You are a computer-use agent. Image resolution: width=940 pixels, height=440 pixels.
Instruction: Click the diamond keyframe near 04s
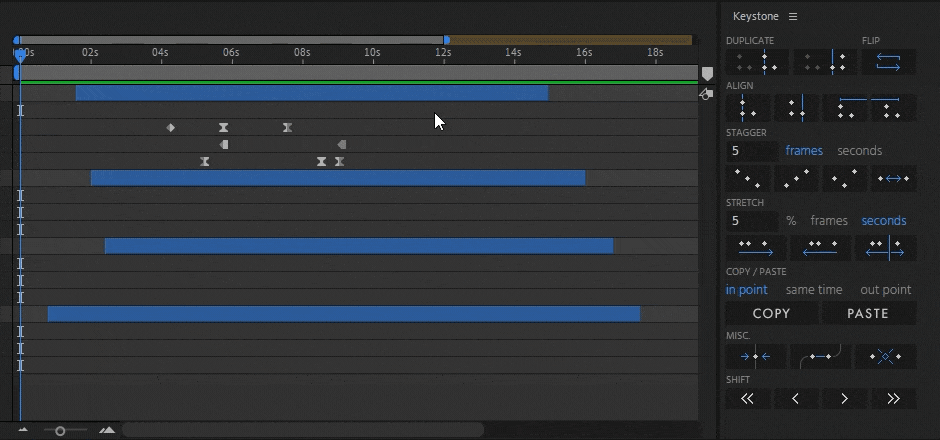click(170, 128)
